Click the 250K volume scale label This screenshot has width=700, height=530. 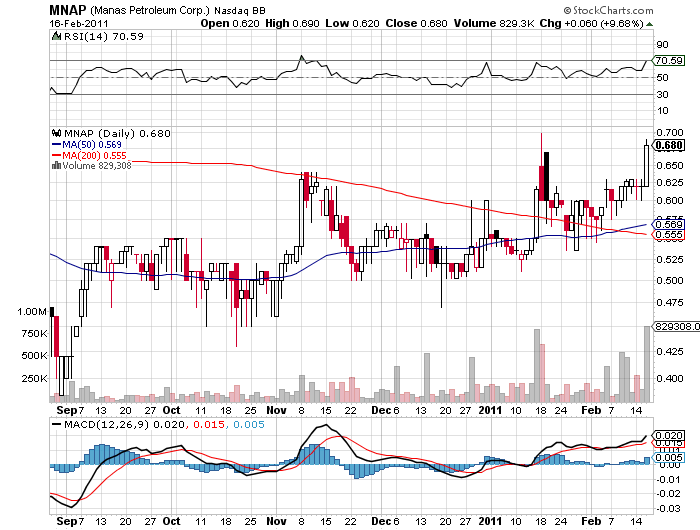pos(34,379)
